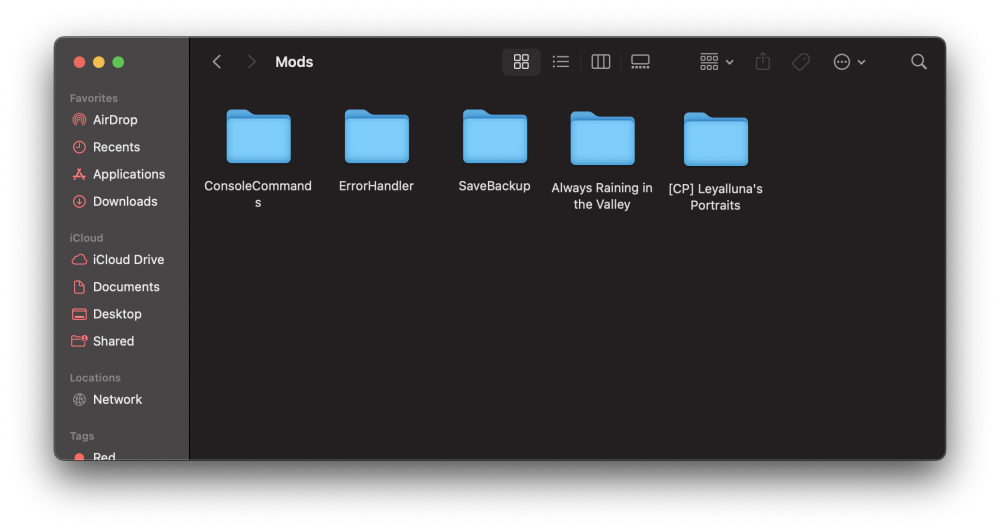Switch to list view
This screenshot has height=532, width=1000.
point(561,62)
